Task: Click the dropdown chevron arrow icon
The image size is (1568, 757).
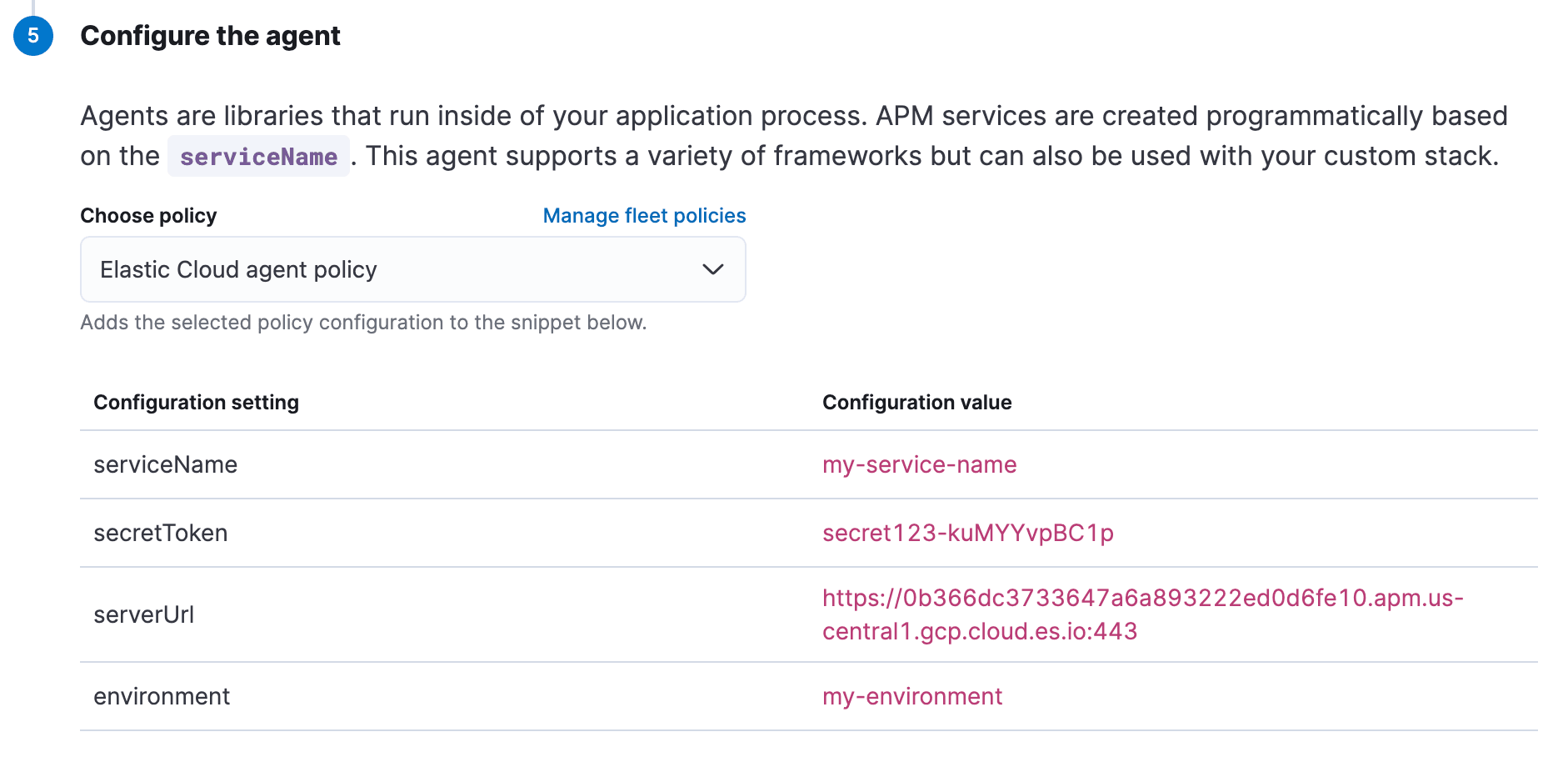Action: point(712,269)
